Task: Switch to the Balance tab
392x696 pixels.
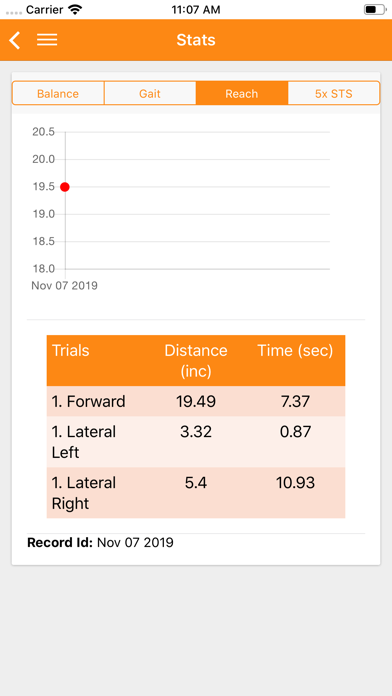Action: point(58,94)
